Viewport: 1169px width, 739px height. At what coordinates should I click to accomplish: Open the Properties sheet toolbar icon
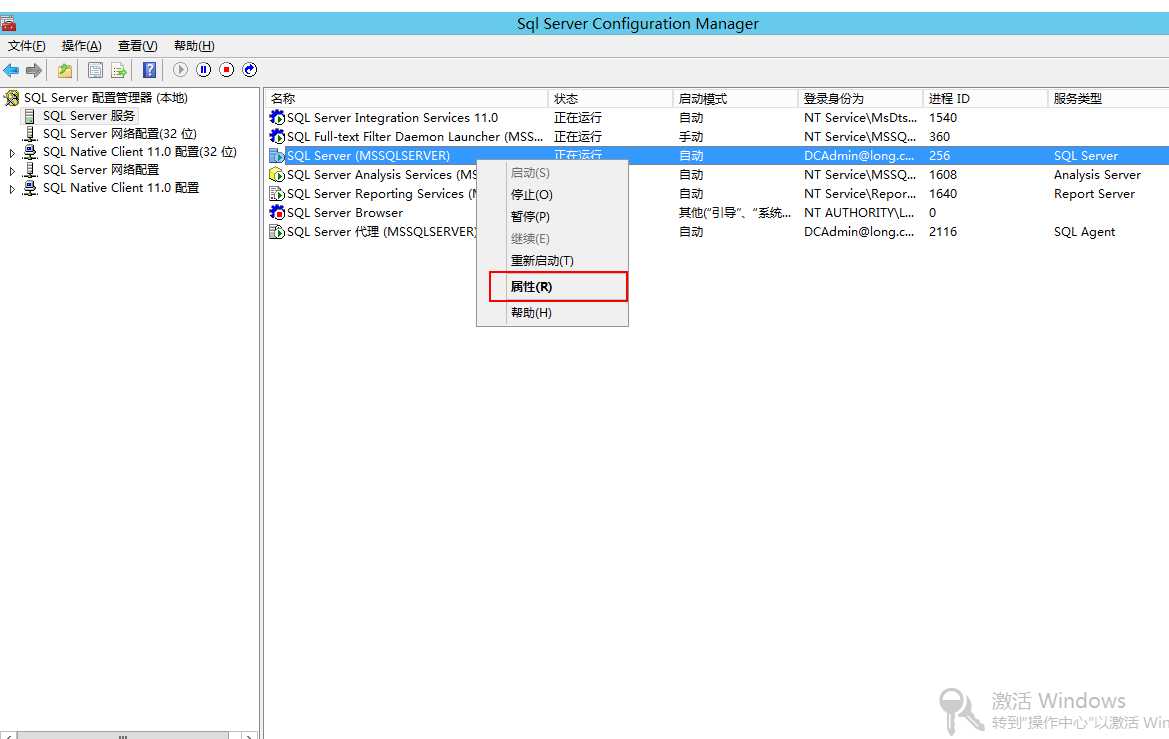coord(95,70)
